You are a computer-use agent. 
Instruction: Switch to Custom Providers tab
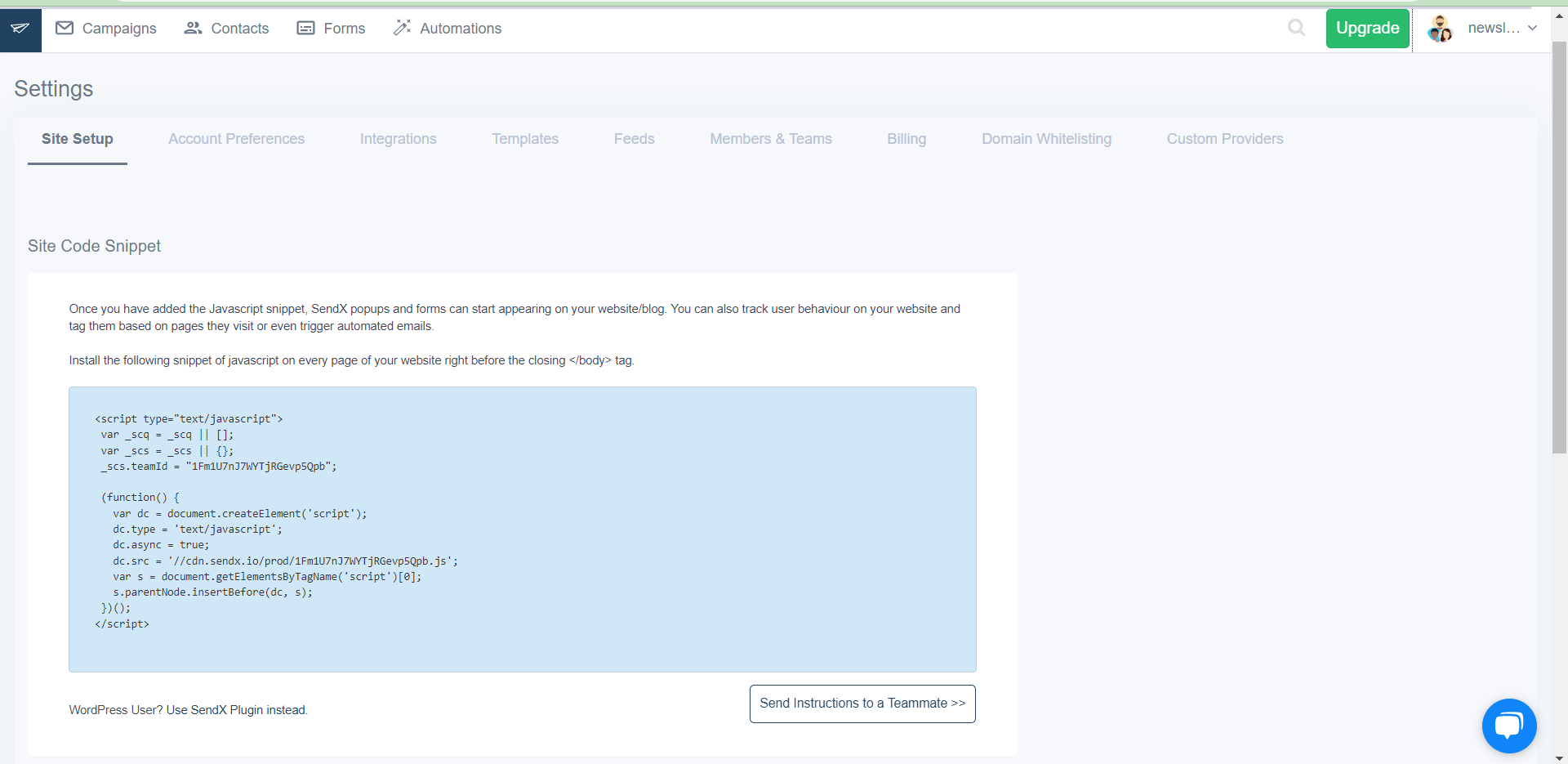pos(1225,139)
